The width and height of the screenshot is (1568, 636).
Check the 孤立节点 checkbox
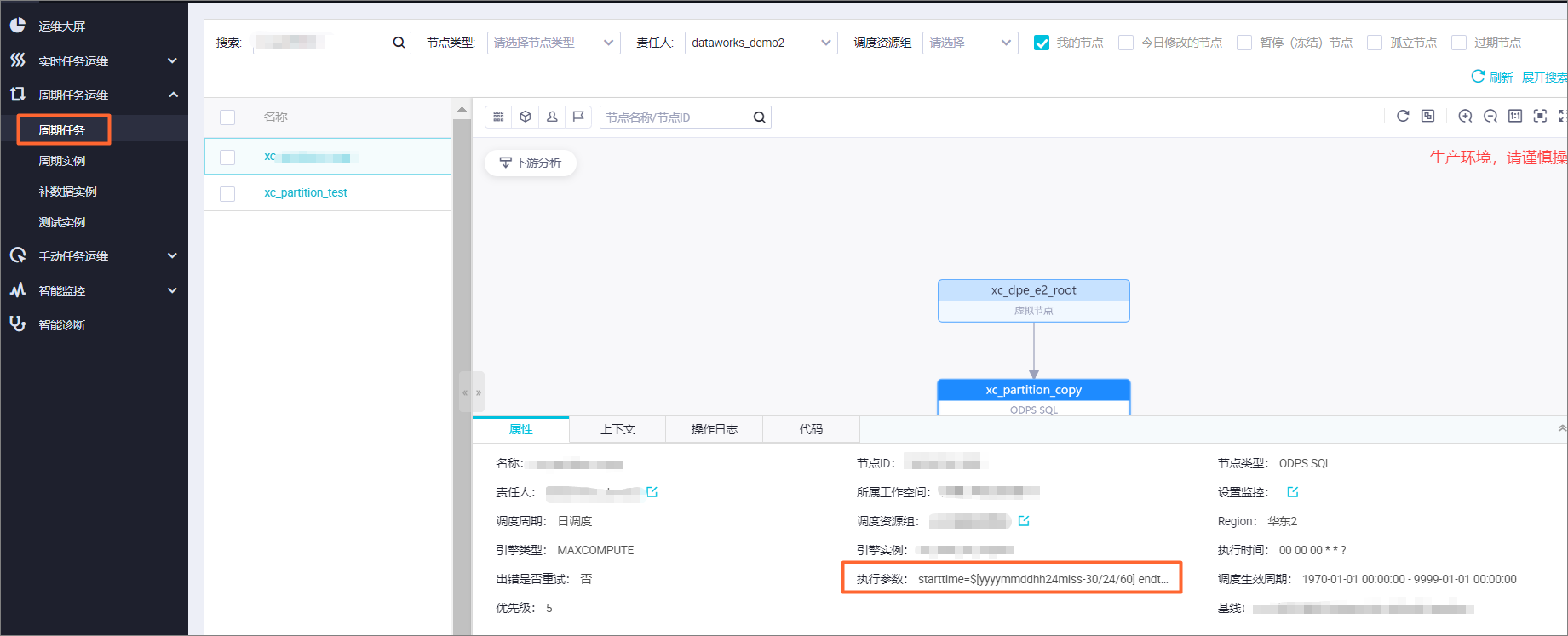1375,43
